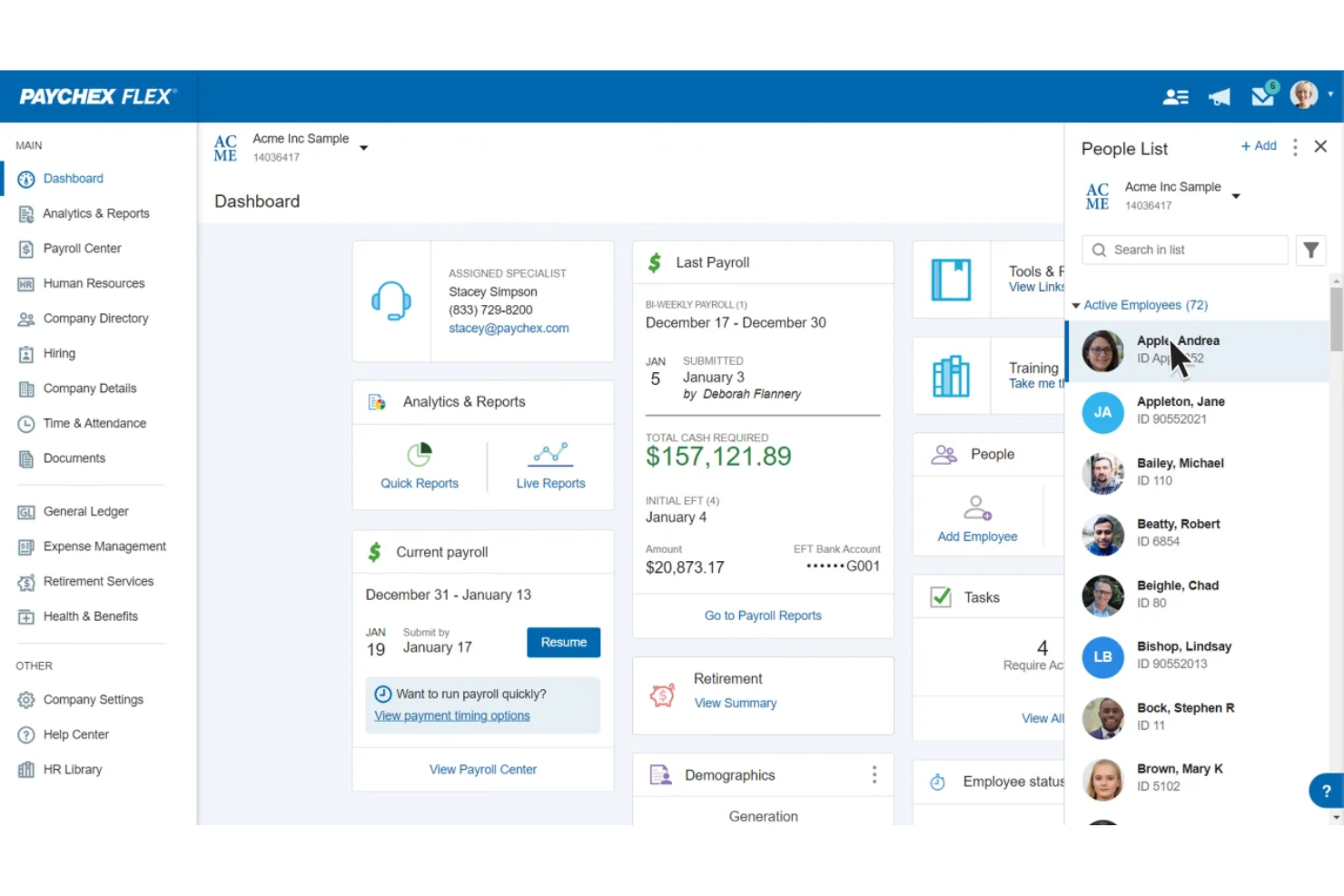Select Payroll Center in the sidebar

coord(82,248)
